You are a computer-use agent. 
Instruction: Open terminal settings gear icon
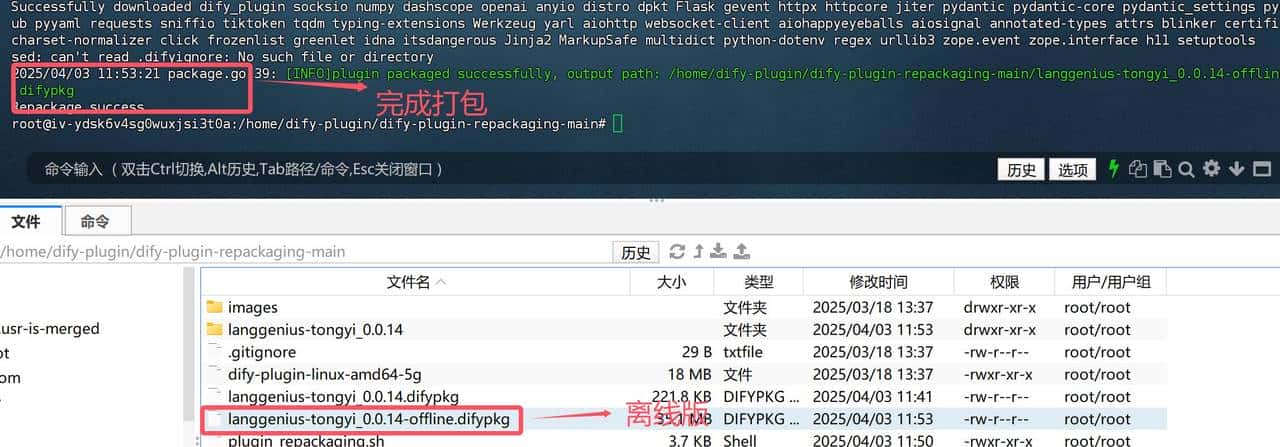1211,169
